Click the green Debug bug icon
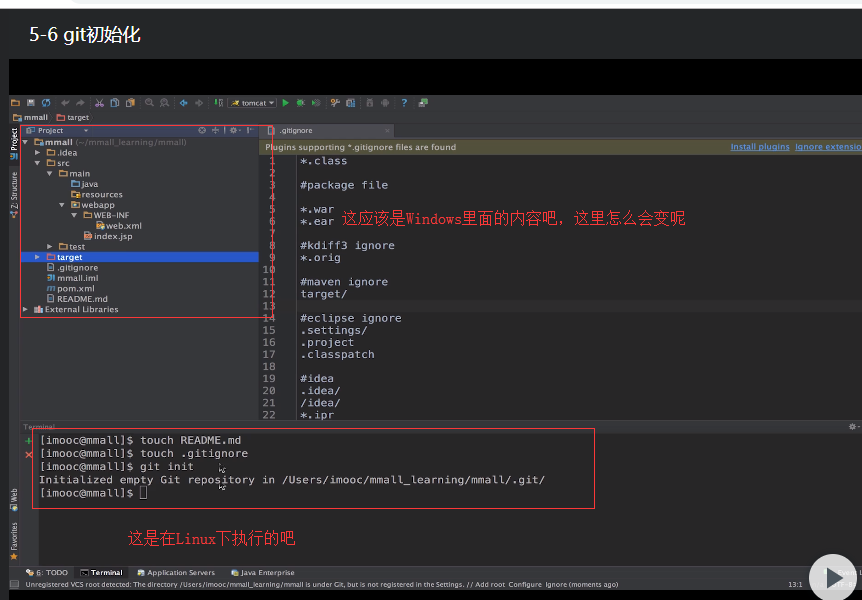Screen dimensions: 862x600 click(301, 103)
